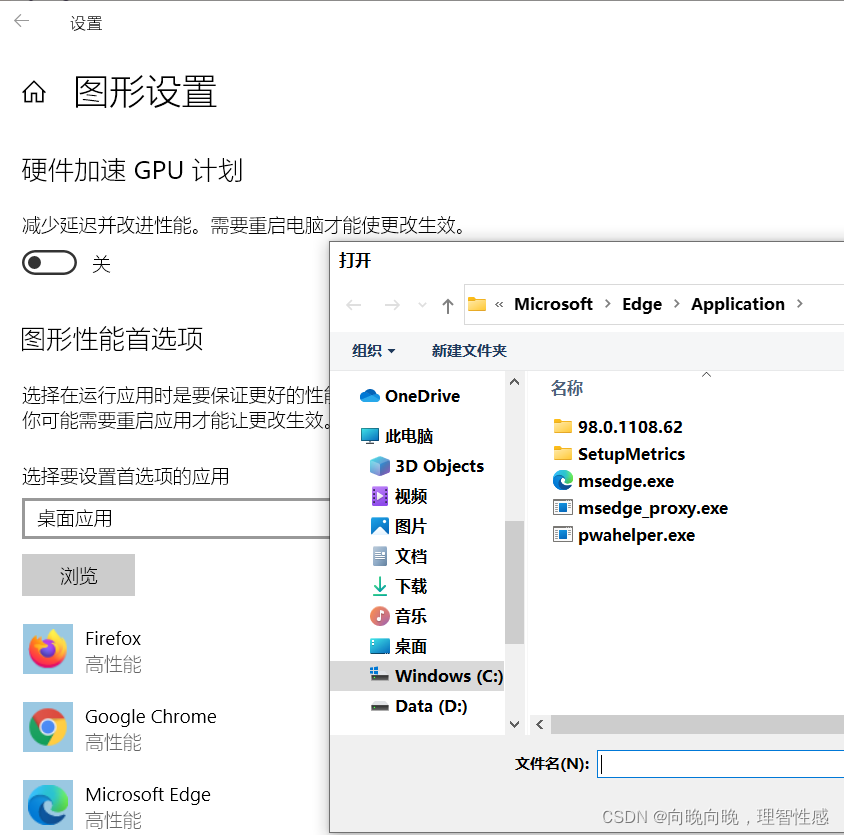Select OneDrive in the navigation pane
Screen dimensions: 844x835
pyautogui.click(x=410, y=396)
